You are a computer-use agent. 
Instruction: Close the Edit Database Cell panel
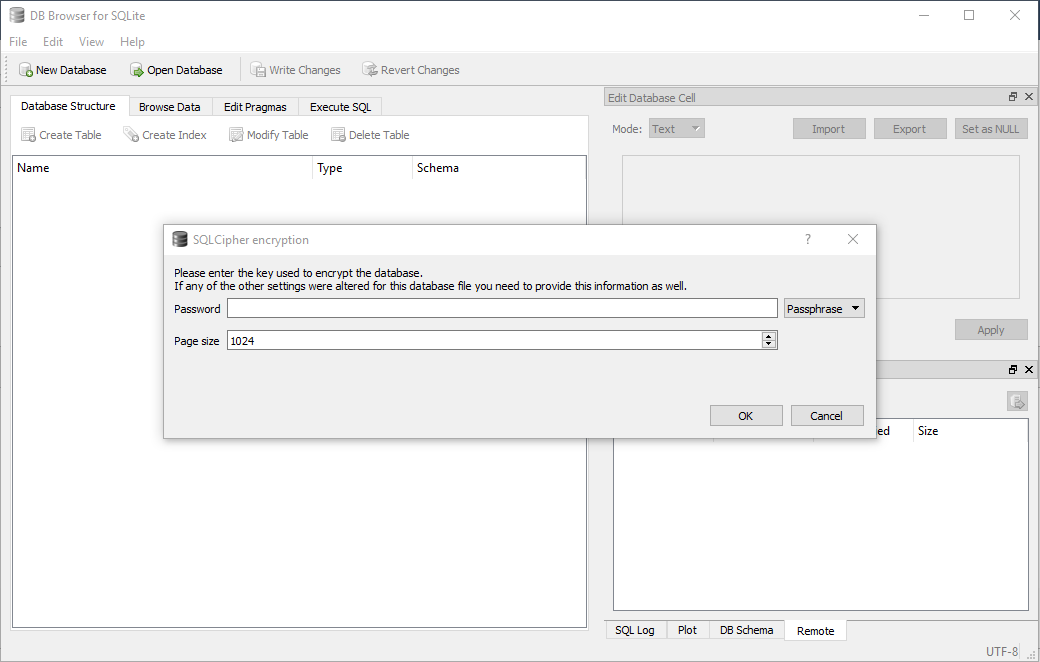tap(1029, 97)
